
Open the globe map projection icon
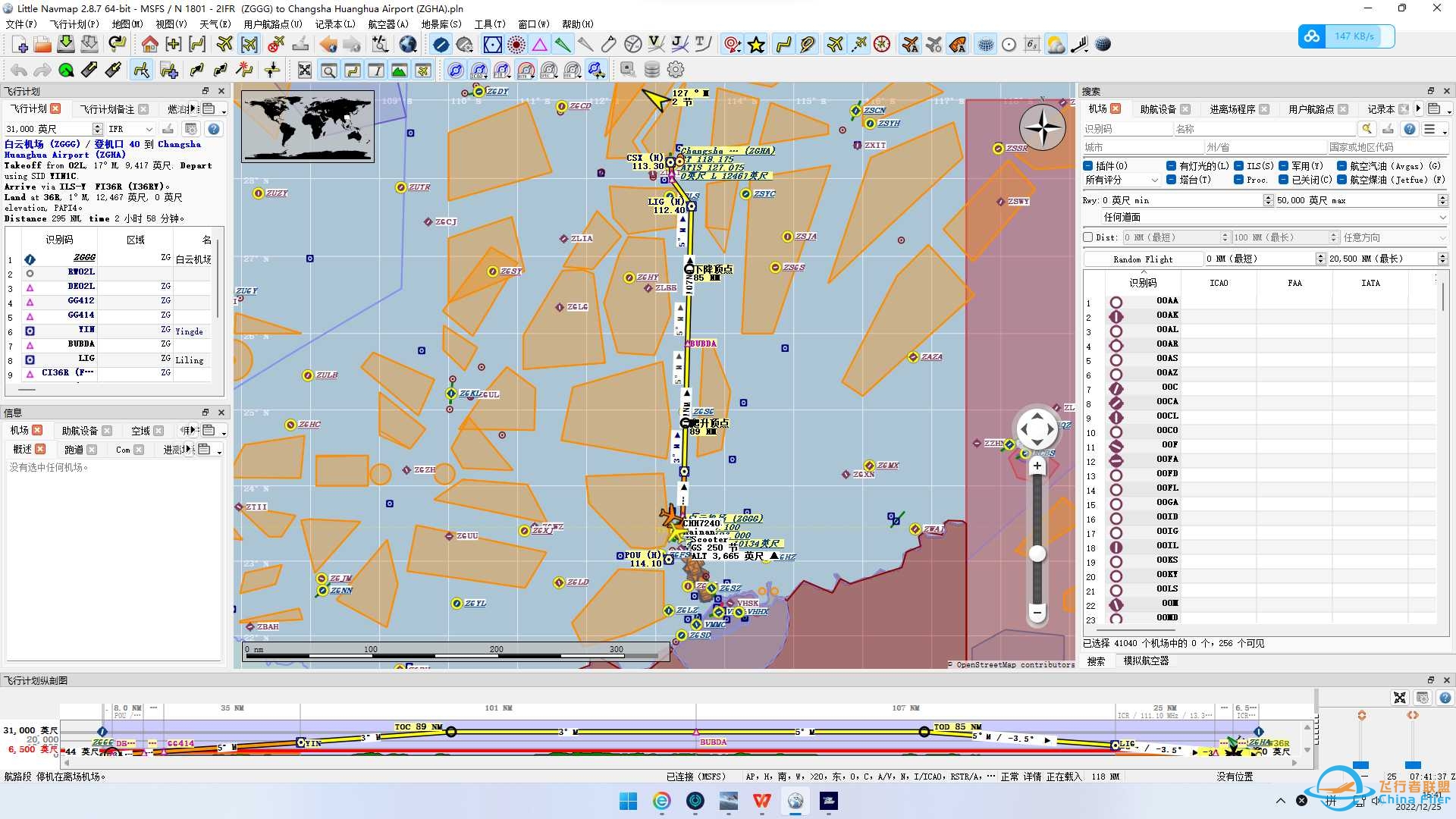tap(408, 45)
